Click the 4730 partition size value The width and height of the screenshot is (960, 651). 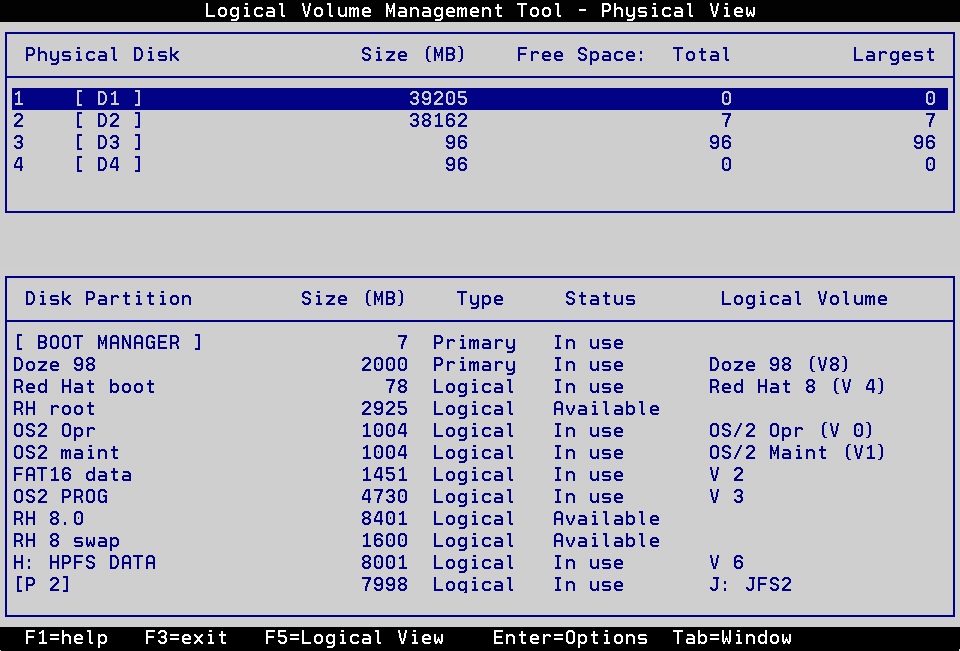[384, 497]
